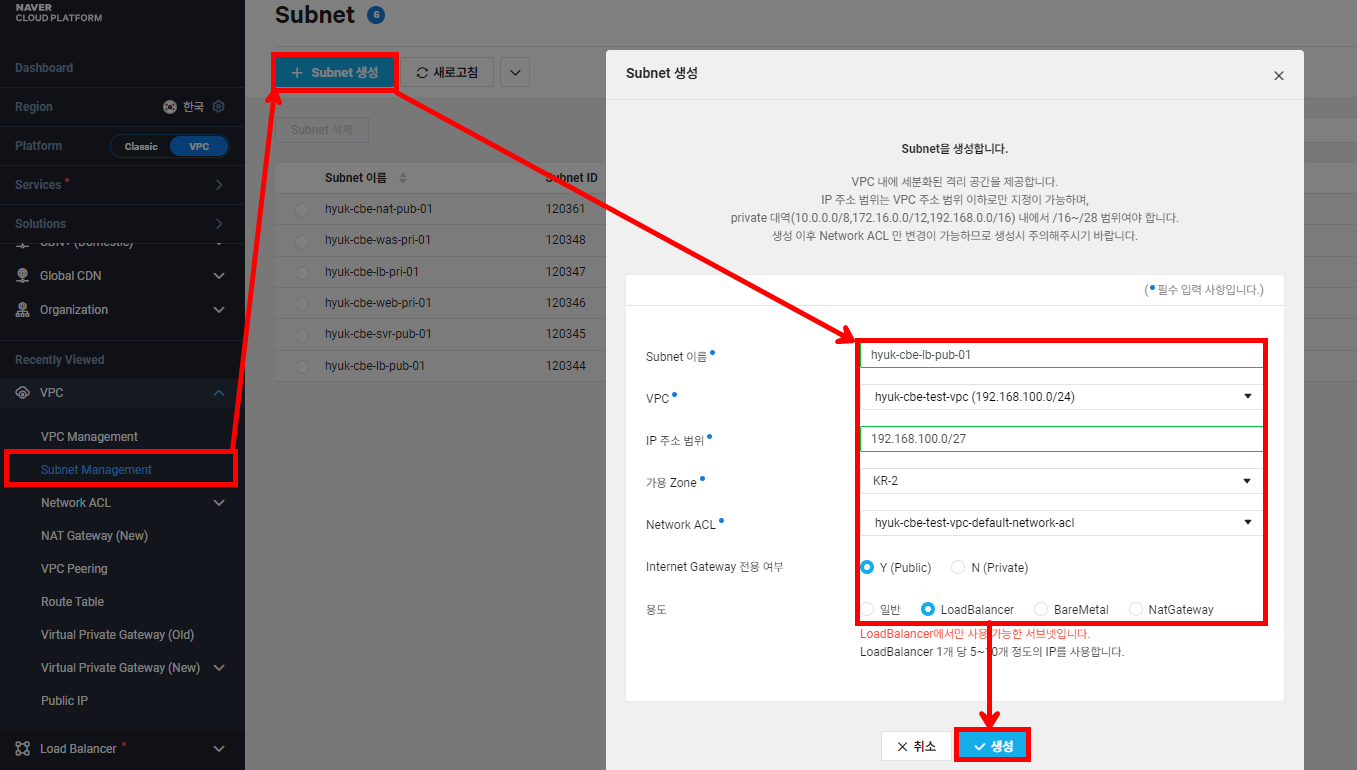Expand Virtual Private Gateway (New) chevron

pyautogui.click(x=219, y=668)
